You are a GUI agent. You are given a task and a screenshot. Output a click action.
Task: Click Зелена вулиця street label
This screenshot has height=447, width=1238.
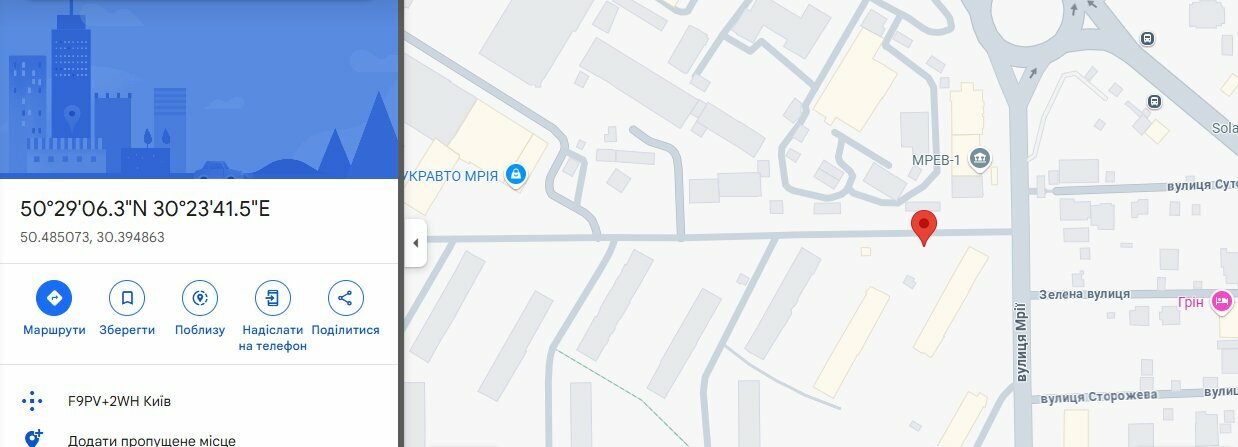(x=1085, y=294)
